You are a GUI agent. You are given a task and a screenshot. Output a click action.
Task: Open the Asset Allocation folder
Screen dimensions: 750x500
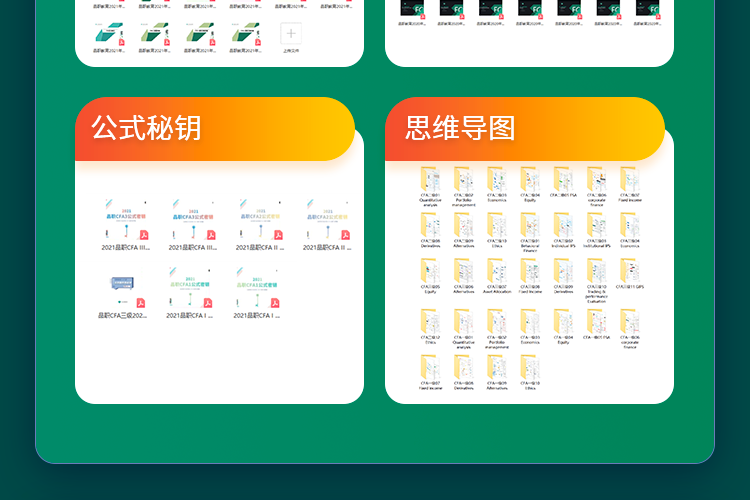click(x=497, y=276)
